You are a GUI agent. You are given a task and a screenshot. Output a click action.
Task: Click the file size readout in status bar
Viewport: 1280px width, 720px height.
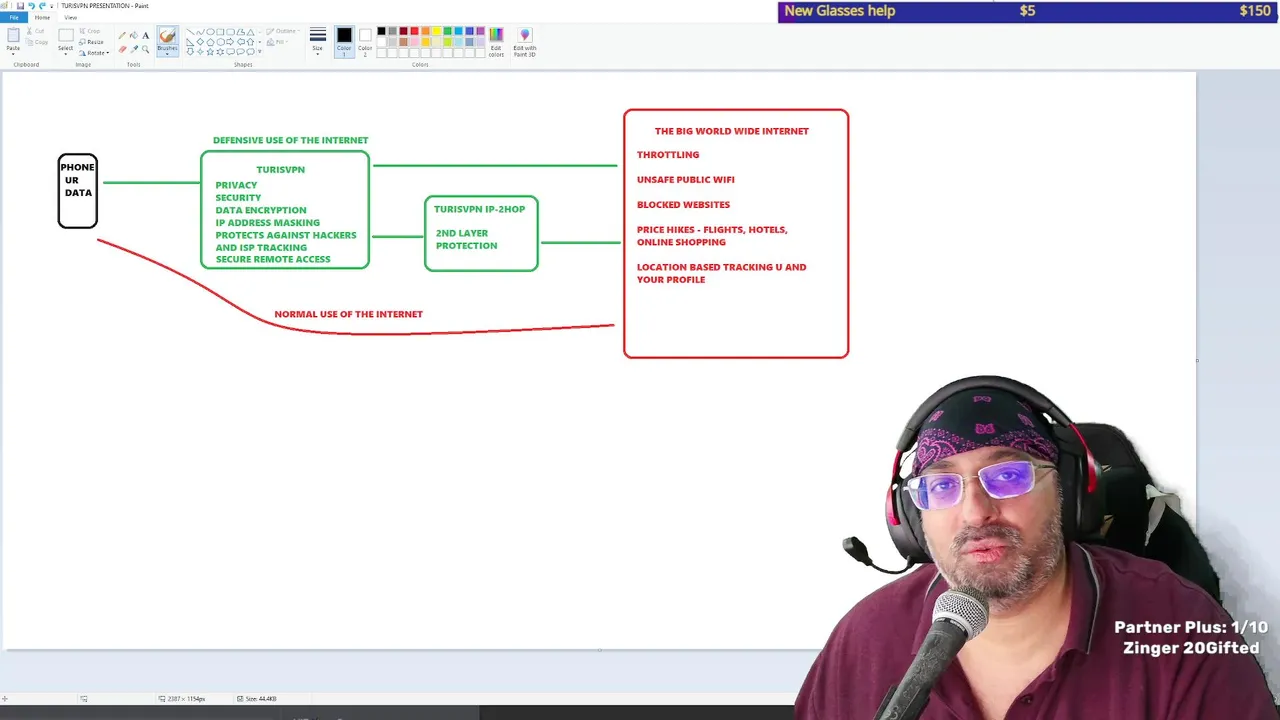tap(257, 699)
